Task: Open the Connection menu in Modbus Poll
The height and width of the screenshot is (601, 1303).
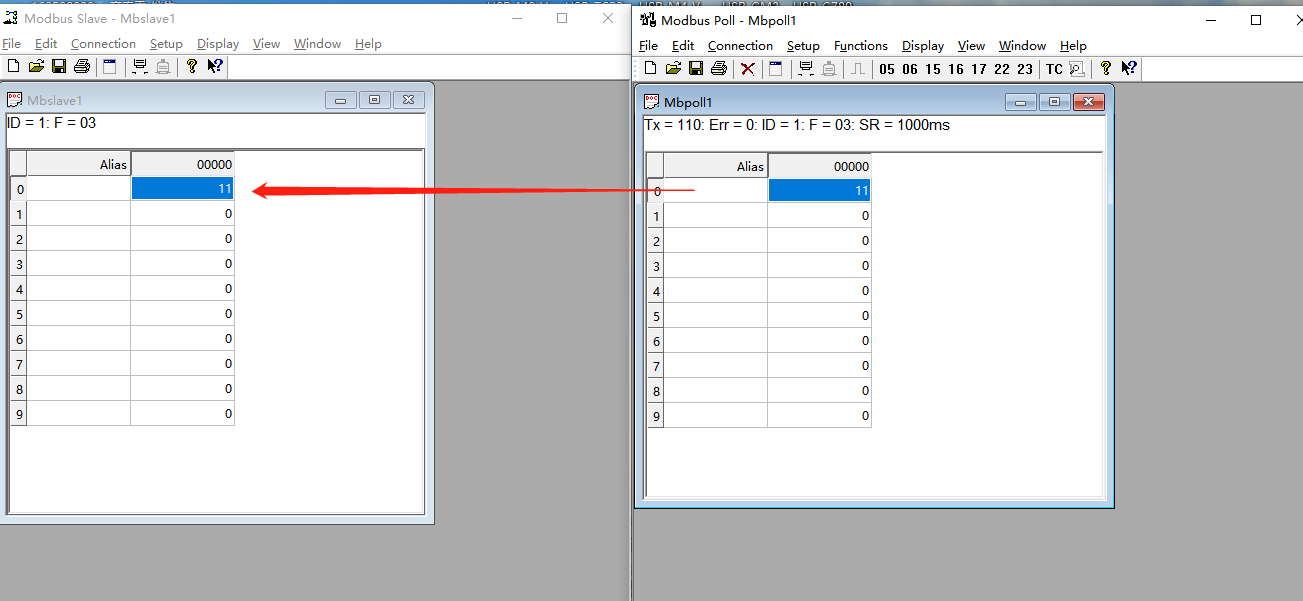Action: point(740,46)
